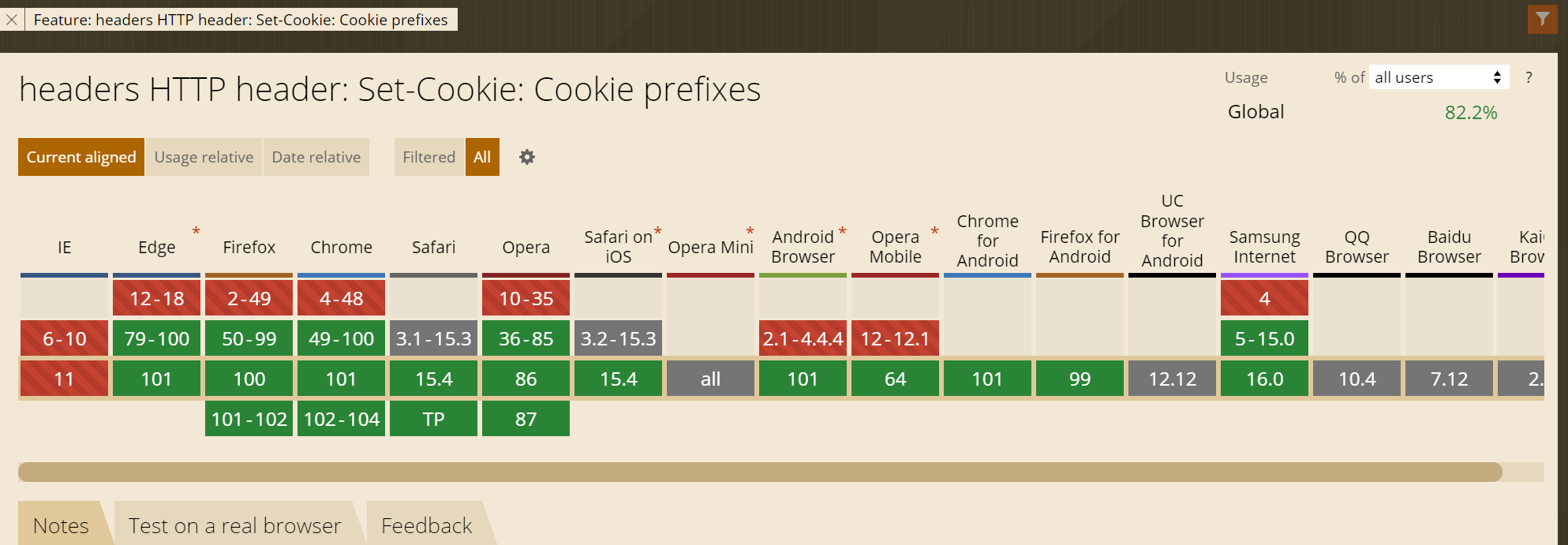Click the Safari TP support cell
This screenshot has width=1568, height=545.
coord(433,419)
